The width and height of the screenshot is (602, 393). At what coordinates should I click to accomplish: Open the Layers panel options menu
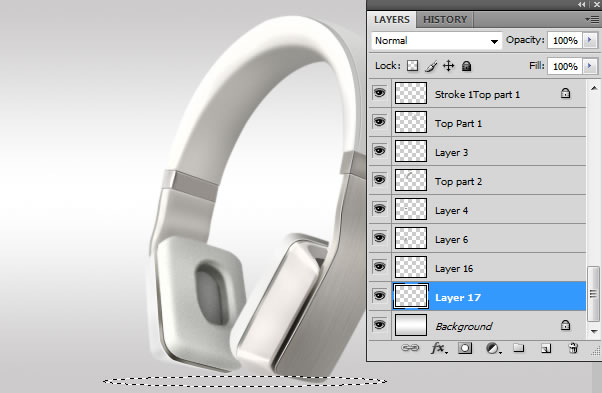pos(592,19)
